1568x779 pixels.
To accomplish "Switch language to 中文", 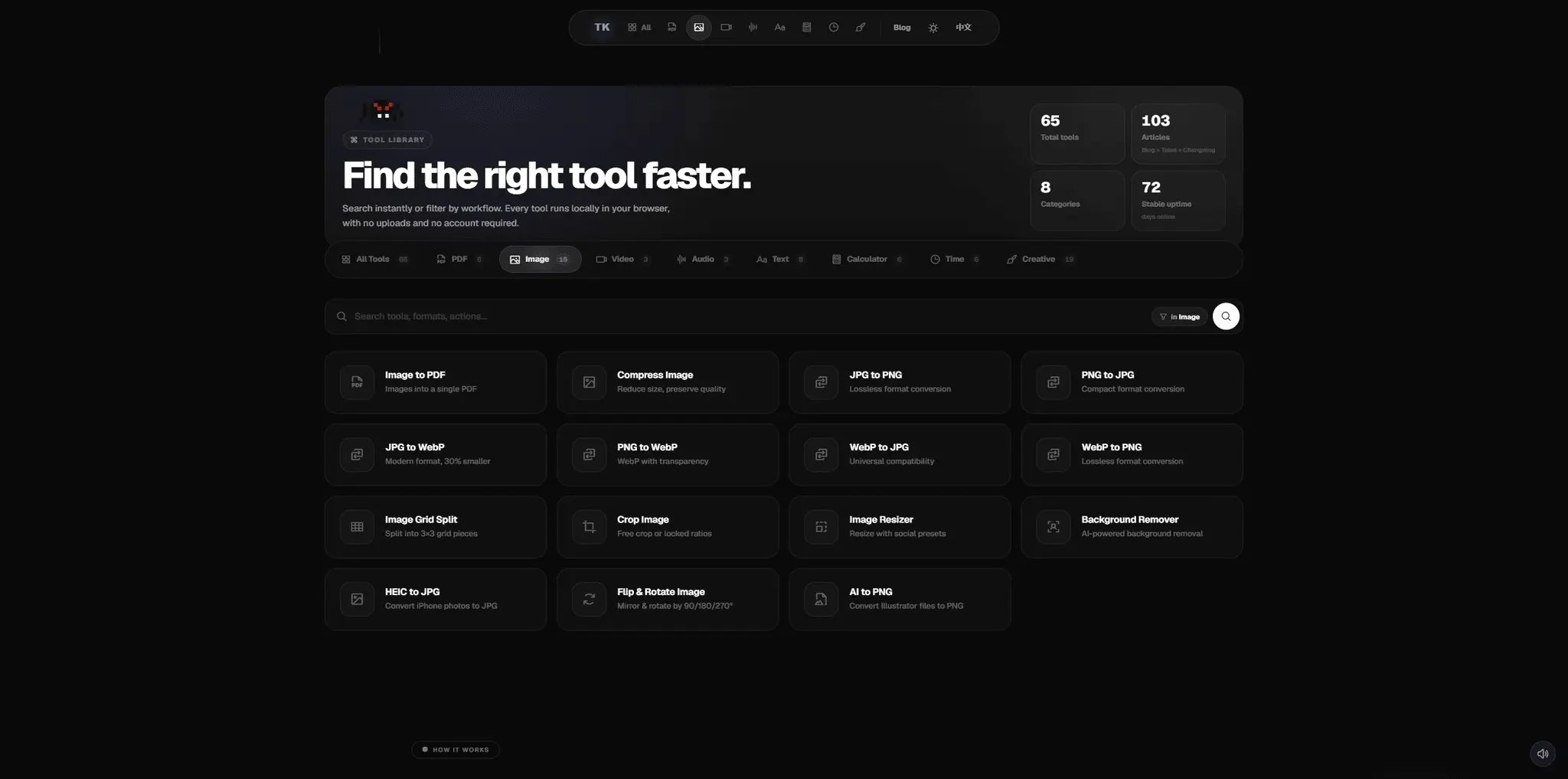I will (963, 28).
